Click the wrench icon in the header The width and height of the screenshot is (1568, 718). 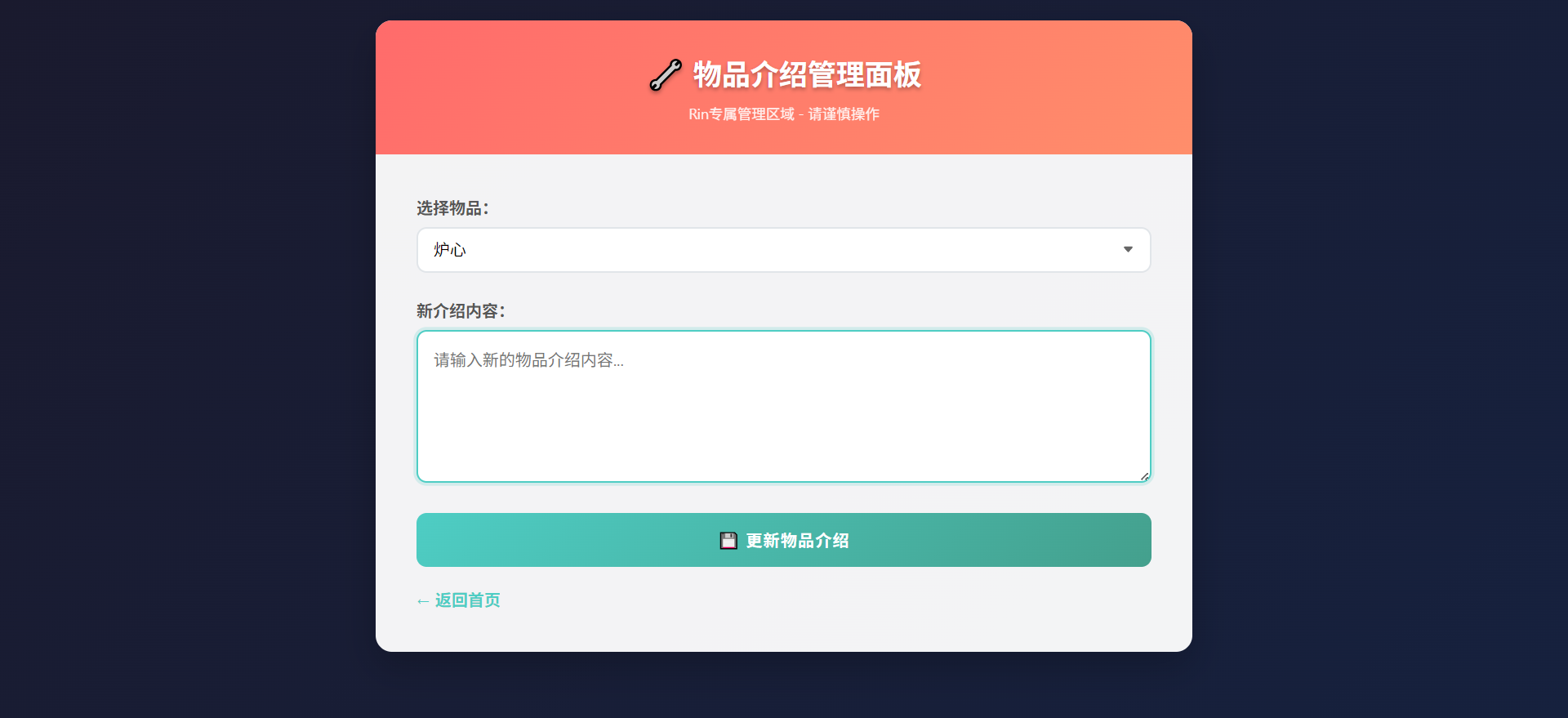coord(665,75)
